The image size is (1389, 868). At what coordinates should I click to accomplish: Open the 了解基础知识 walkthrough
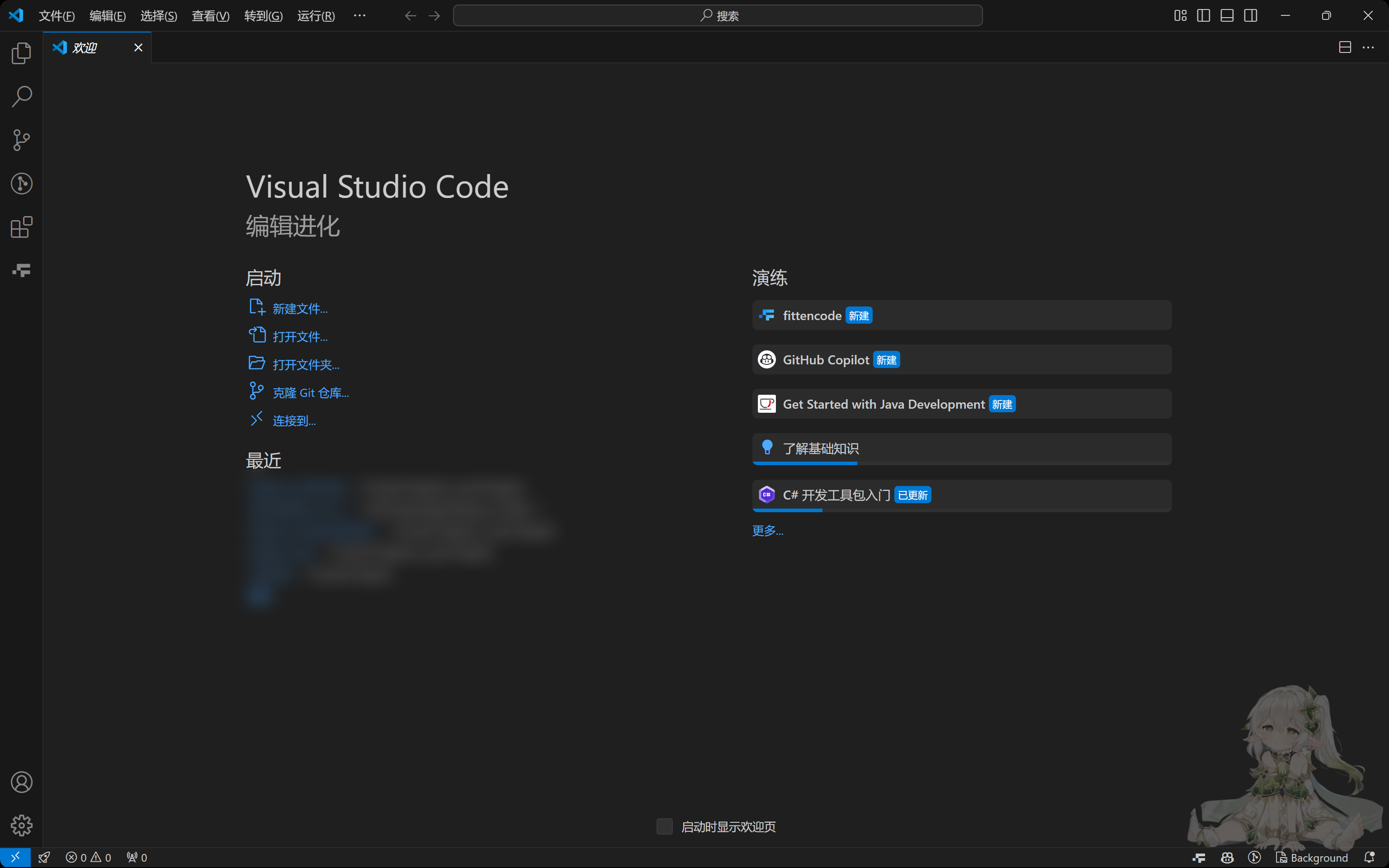pos(962,448)
